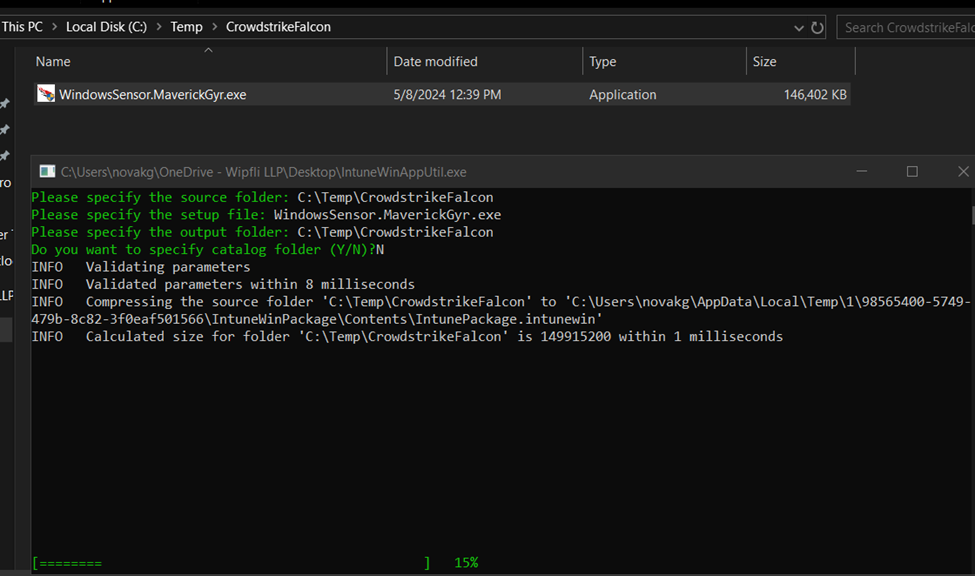
Task: Click the console window vertical scrollbar
Action: tap(971, 215)
